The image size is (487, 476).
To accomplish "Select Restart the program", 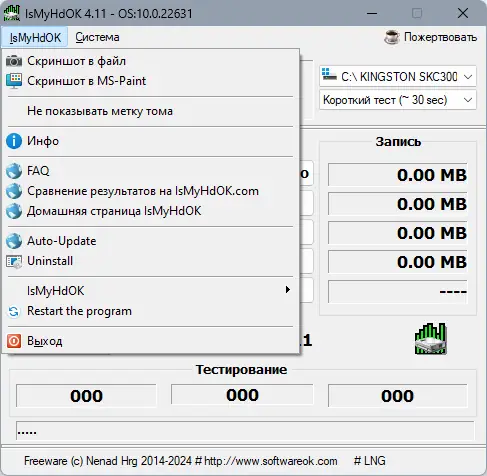I will click(x=151, y=311).
